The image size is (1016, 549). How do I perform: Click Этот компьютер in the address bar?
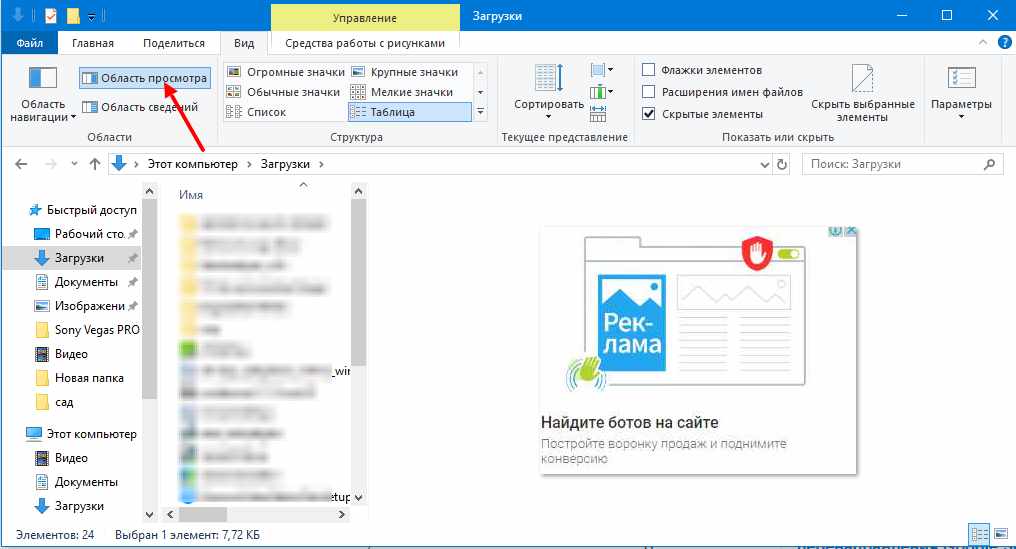pos(192,164)
